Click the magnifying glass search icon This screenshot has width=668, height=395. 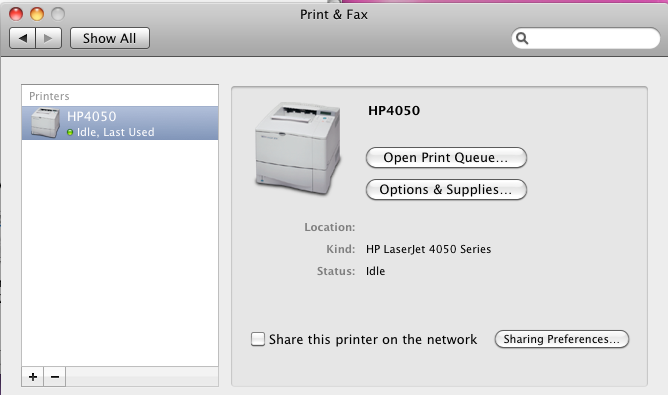click(522, 39)
